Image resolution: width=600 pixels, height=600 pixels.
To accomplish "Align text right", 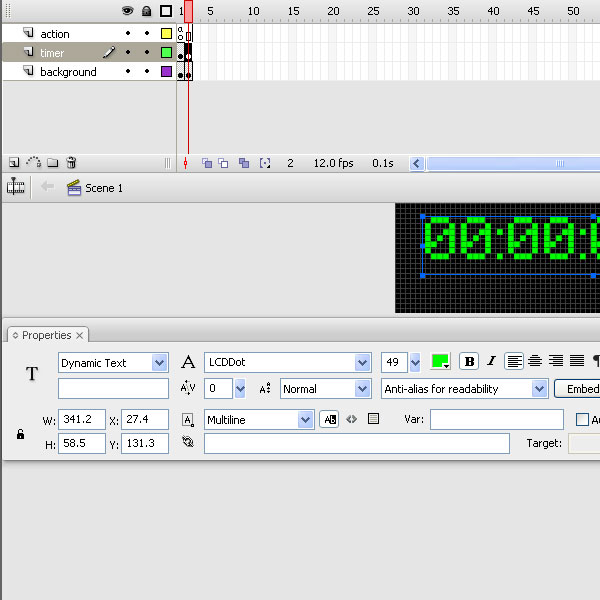I will [556, 361].
